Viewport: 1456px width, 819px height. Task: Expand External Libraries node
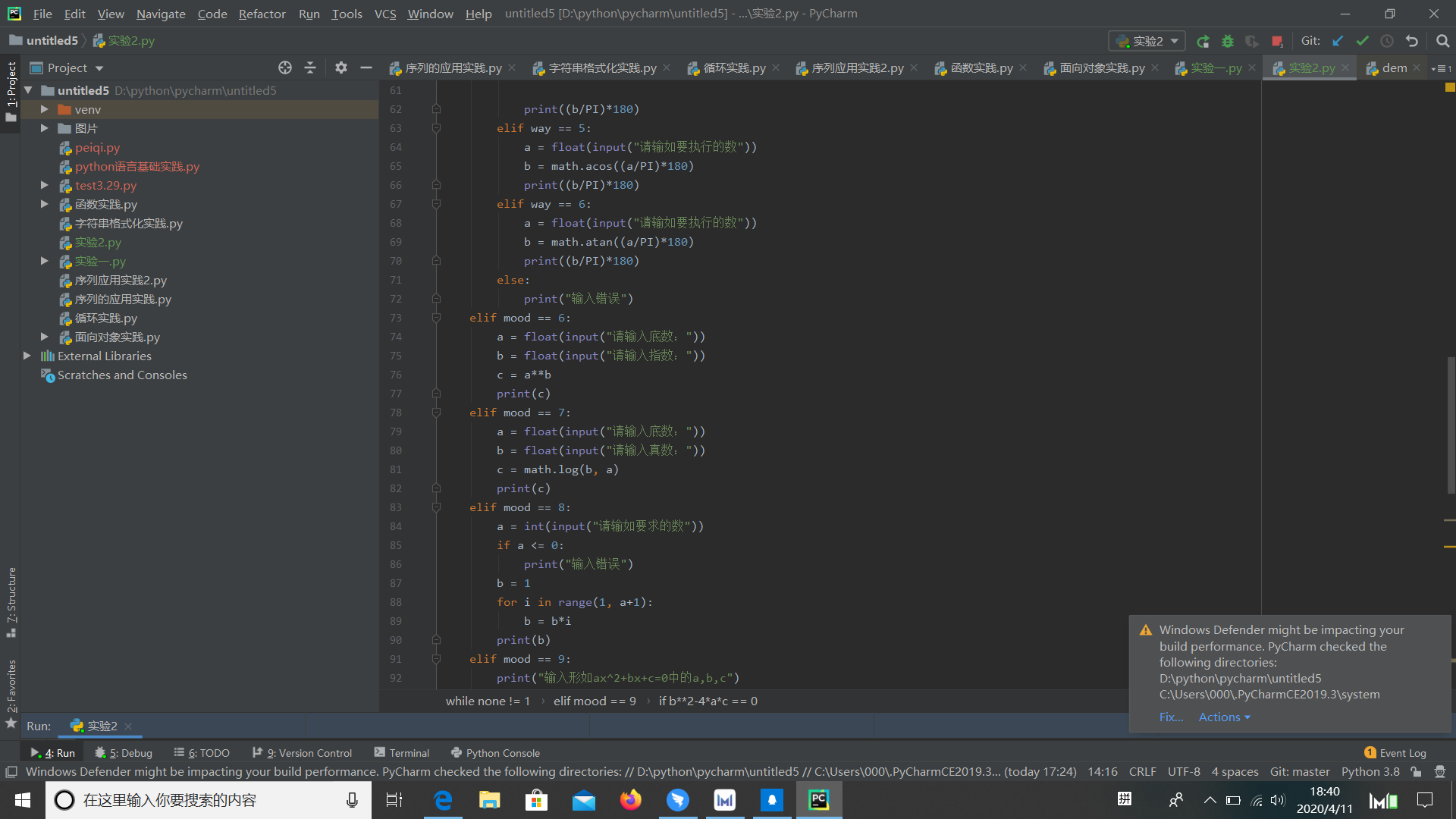tap(27, 356)
